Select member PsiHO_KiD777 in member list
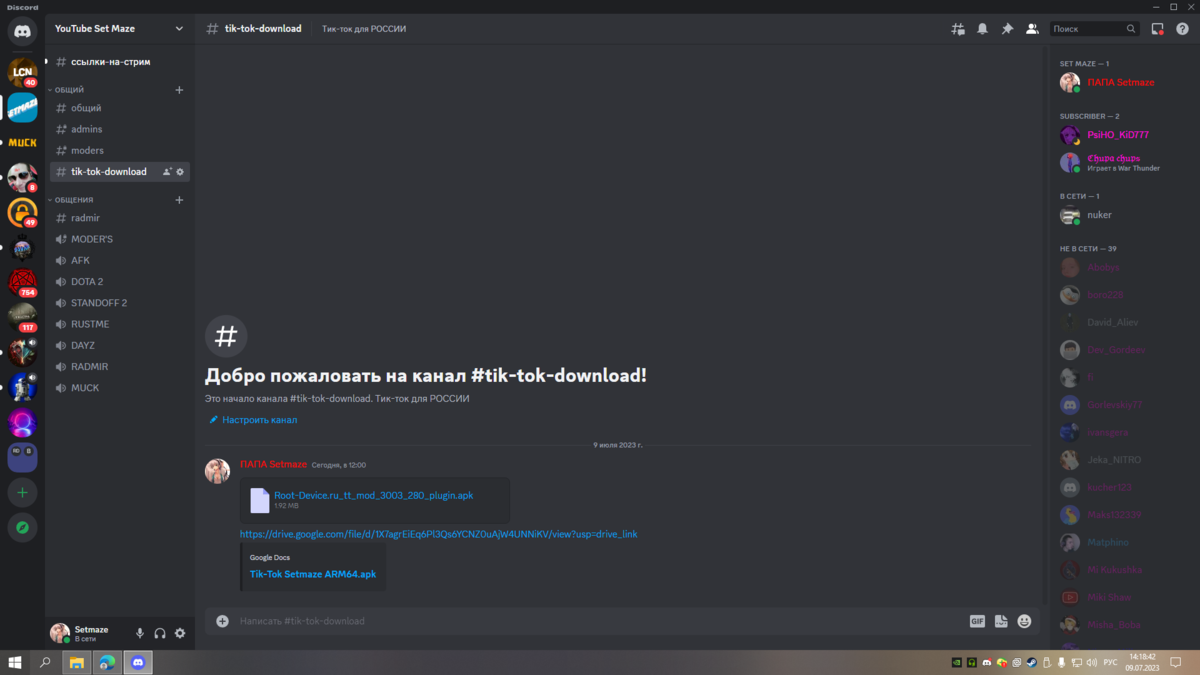 1122,135
